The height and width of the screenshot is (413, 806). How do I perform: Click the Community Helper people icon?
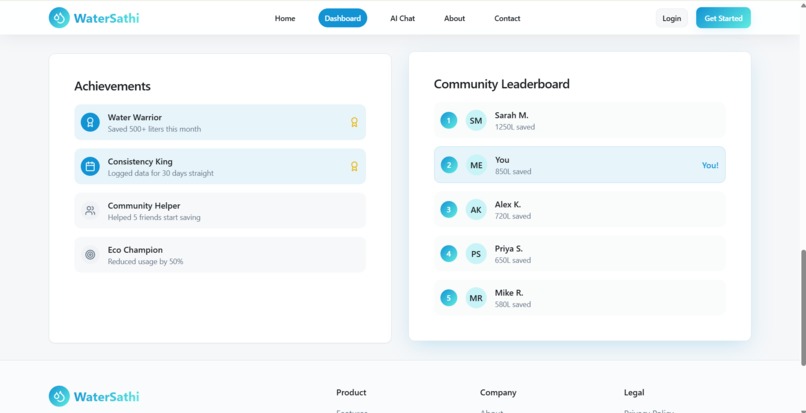coord(90,210)
